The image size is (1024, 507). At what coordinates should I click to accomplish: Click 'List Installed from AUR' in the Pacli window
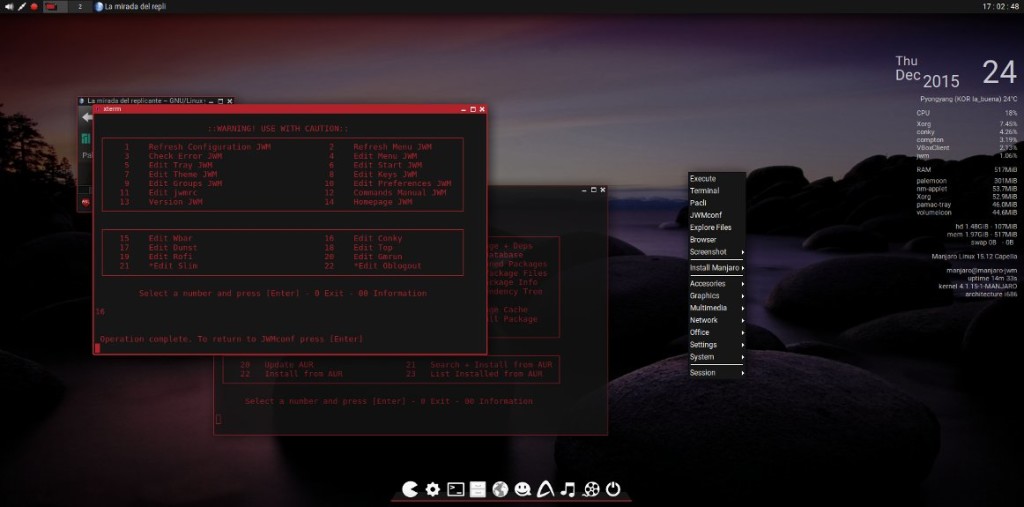486,374
